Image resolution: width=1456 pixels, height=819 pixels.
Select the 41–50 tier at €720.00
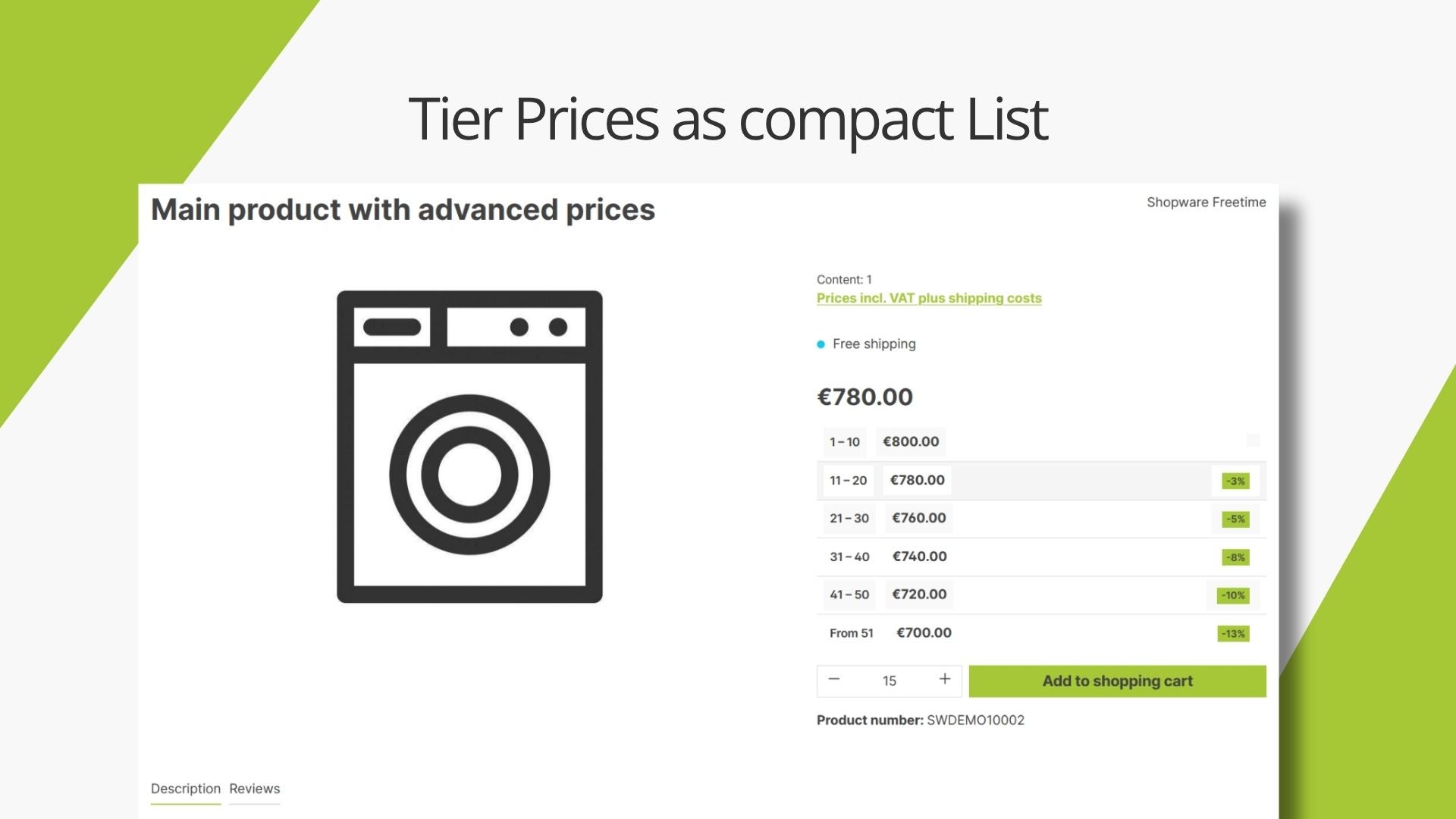point(1041,595)
